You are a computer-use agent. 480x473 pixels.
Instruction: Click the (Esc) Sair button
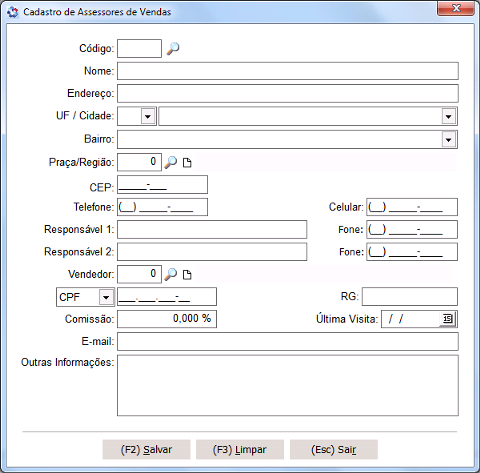click(334, 450)
